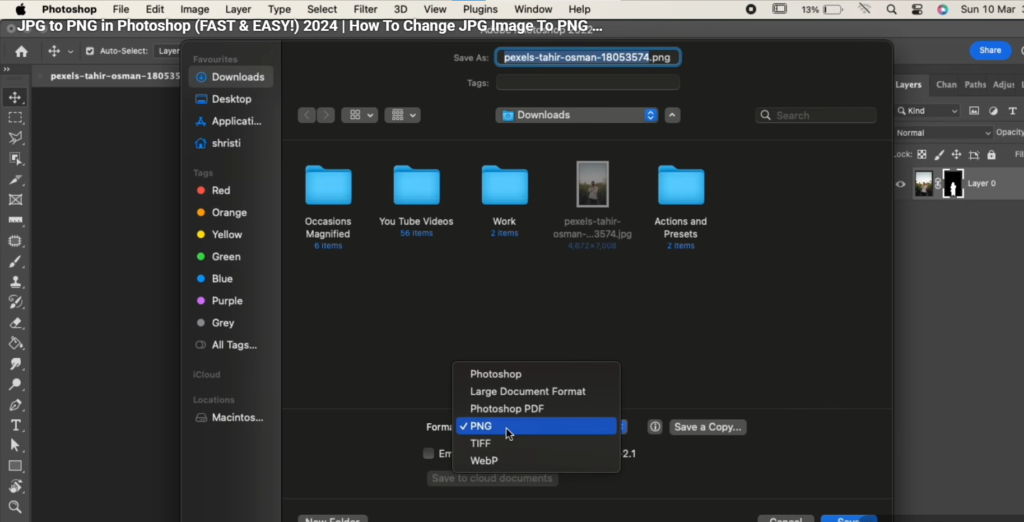Screen dimensions: 1024x522
Task: Click the Cancel button
Action: pos(786,519)
